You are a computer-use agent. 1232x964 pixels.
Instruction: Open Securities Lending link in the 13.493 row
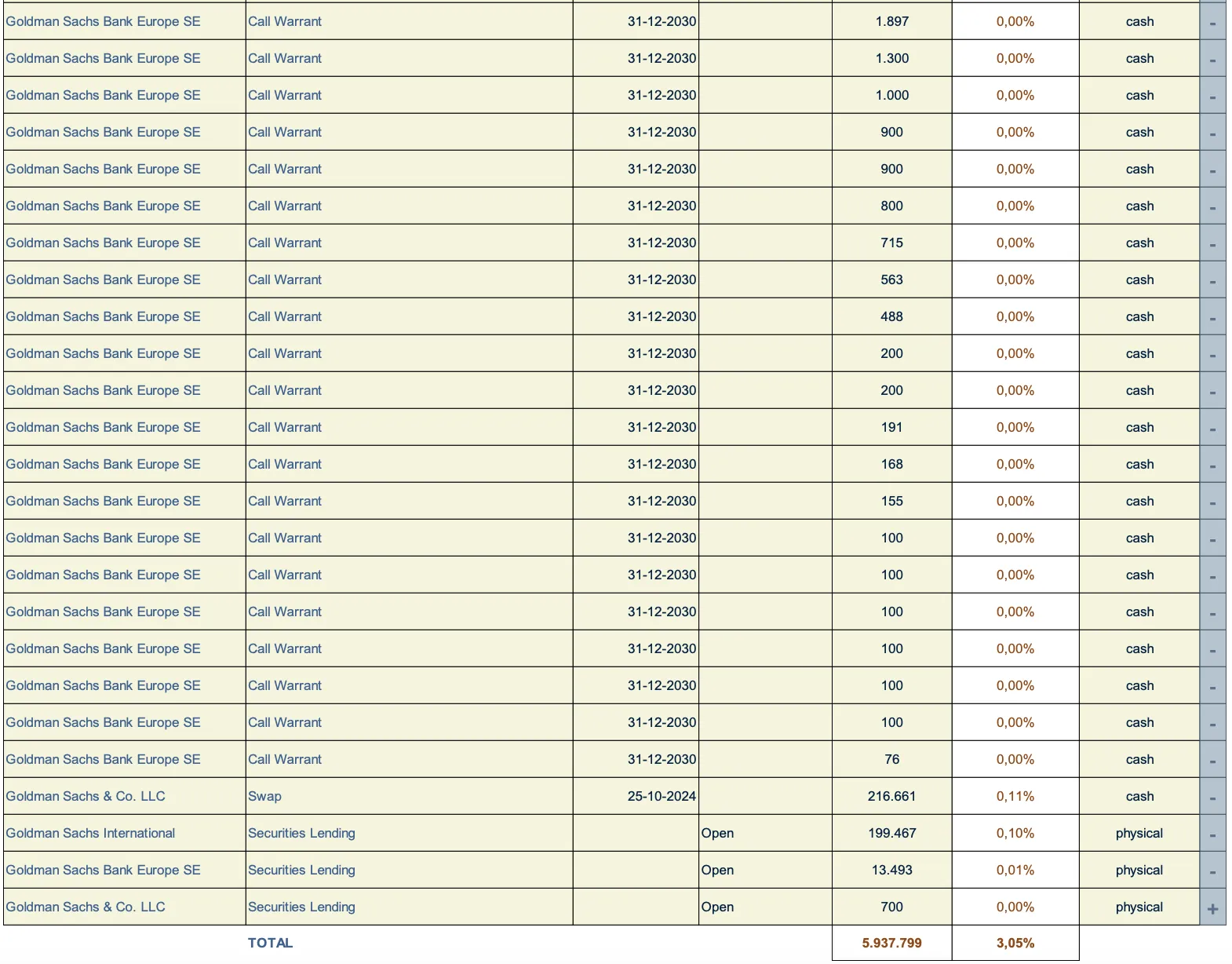301,870
